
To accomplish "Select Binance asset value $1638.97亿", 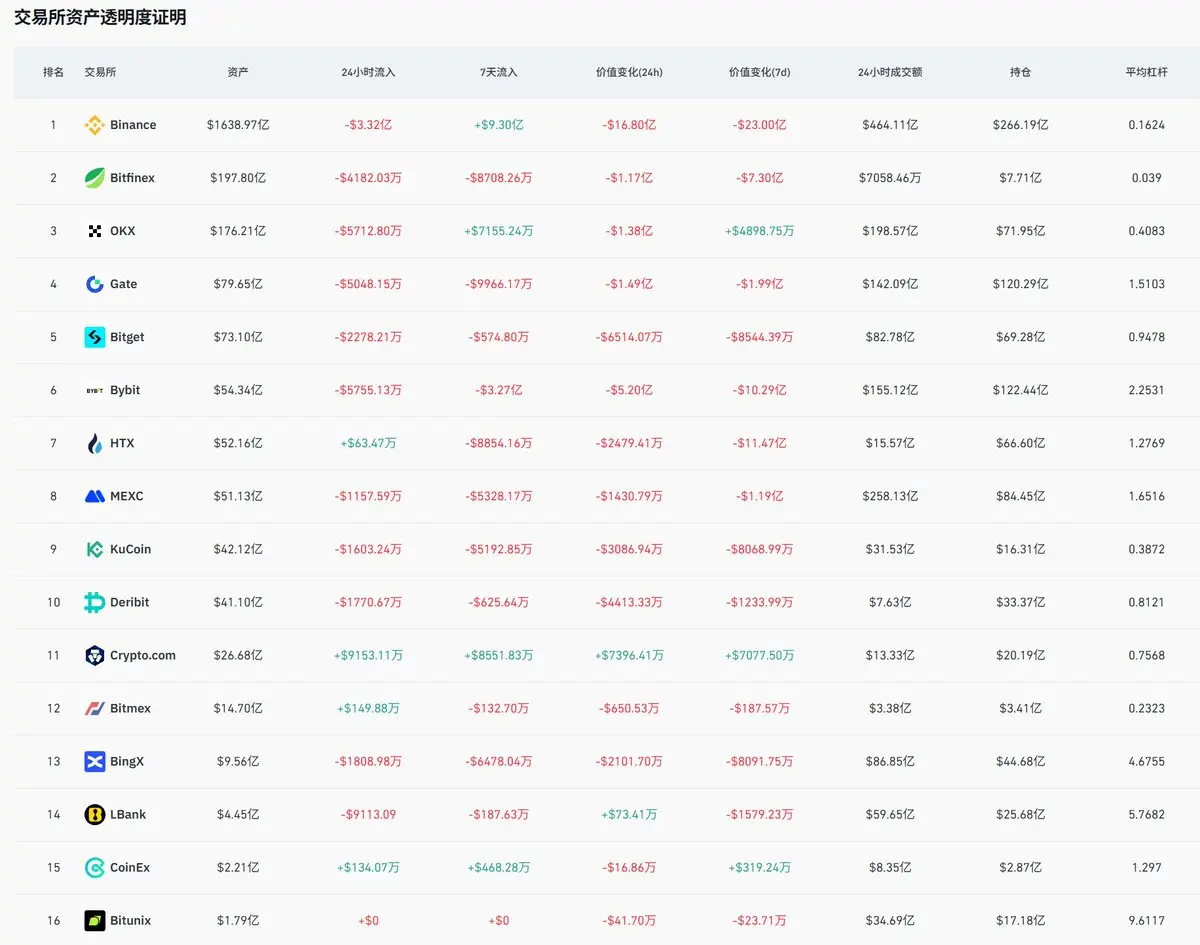I will tap(238, 125).
